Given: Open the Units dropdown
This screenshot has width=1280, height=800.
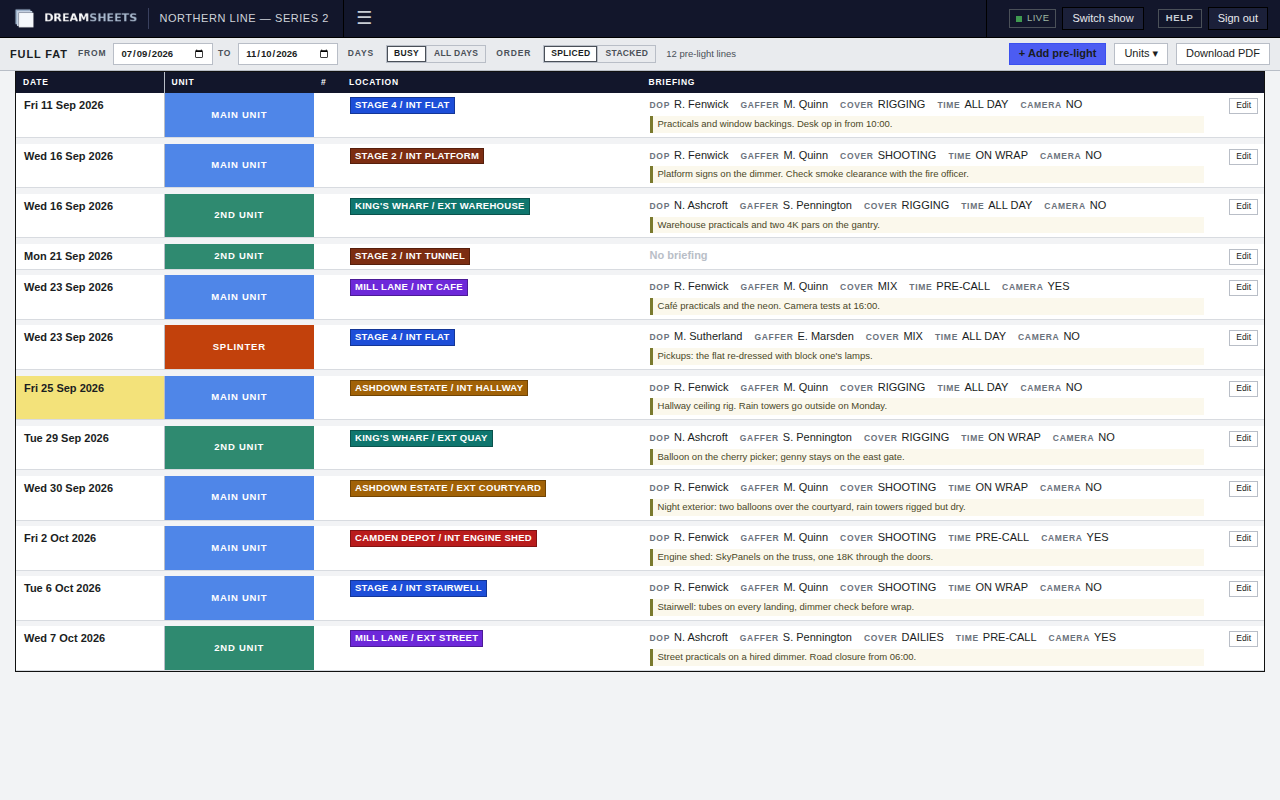Looking at the screenshot, I should coord(1141,54).
